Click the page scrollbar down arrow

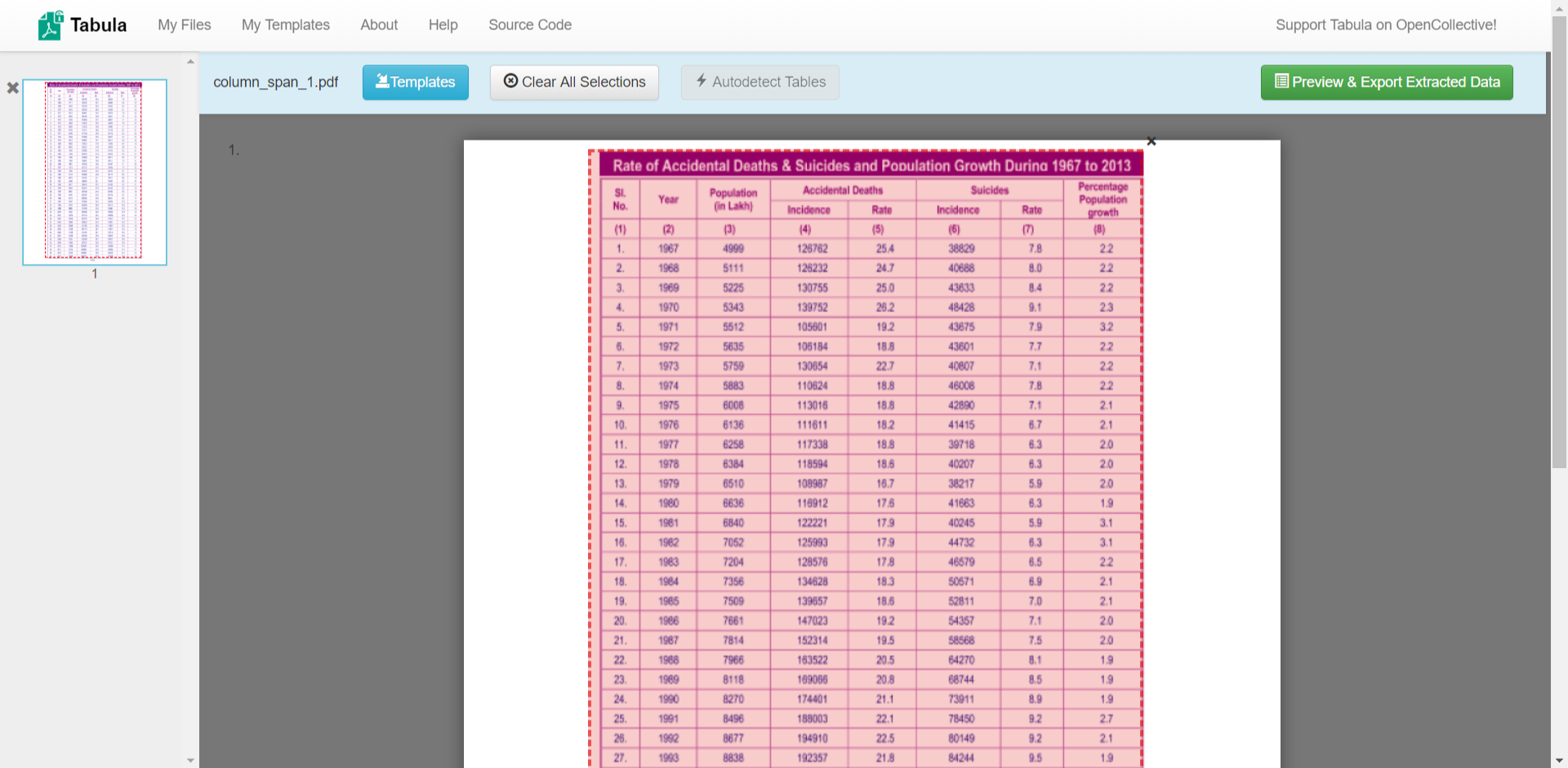click(1559, 761)
